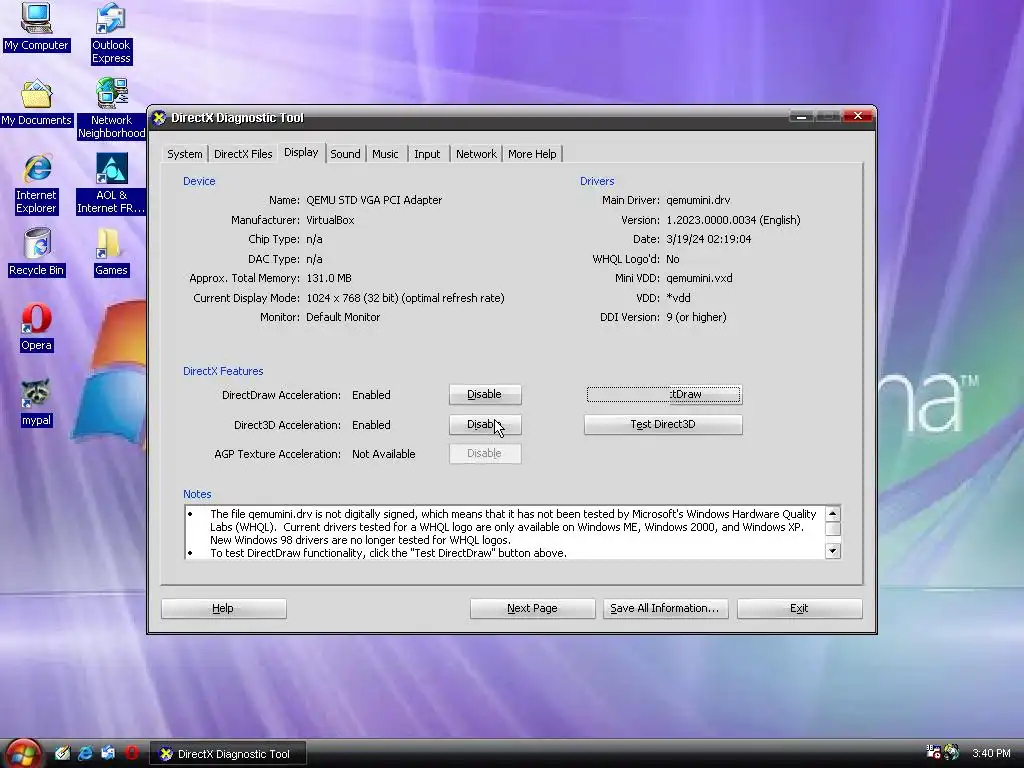Screen dimensions: 1024x768
Task: Select the Display tab
Action: [x=301, y=152]
